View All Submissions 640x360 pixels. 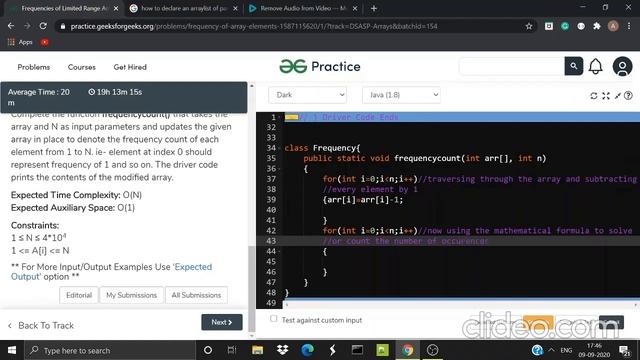click(196, 295)
